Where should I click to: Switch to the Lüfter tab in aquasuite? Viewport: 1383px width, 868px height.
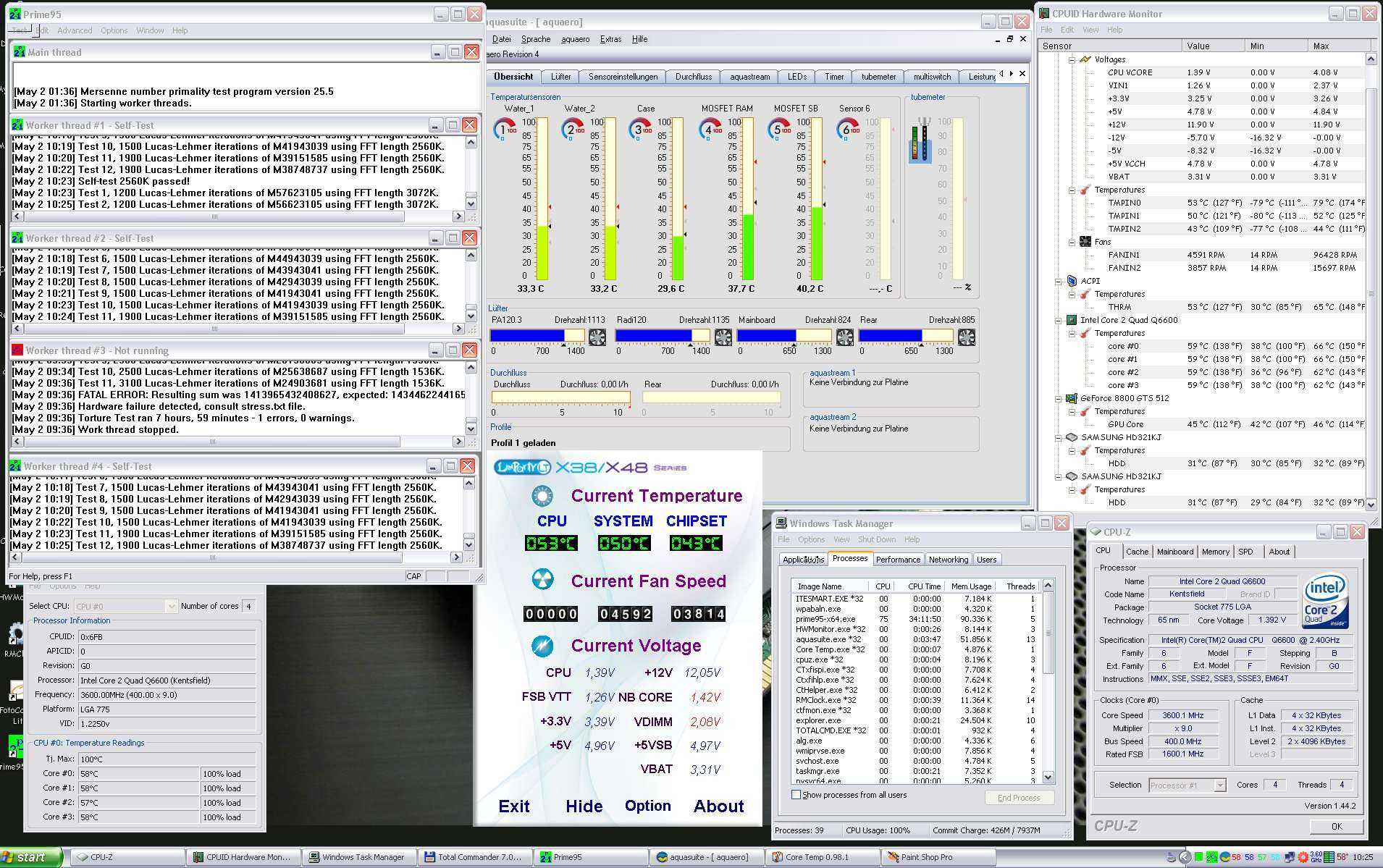pos(560,76)
